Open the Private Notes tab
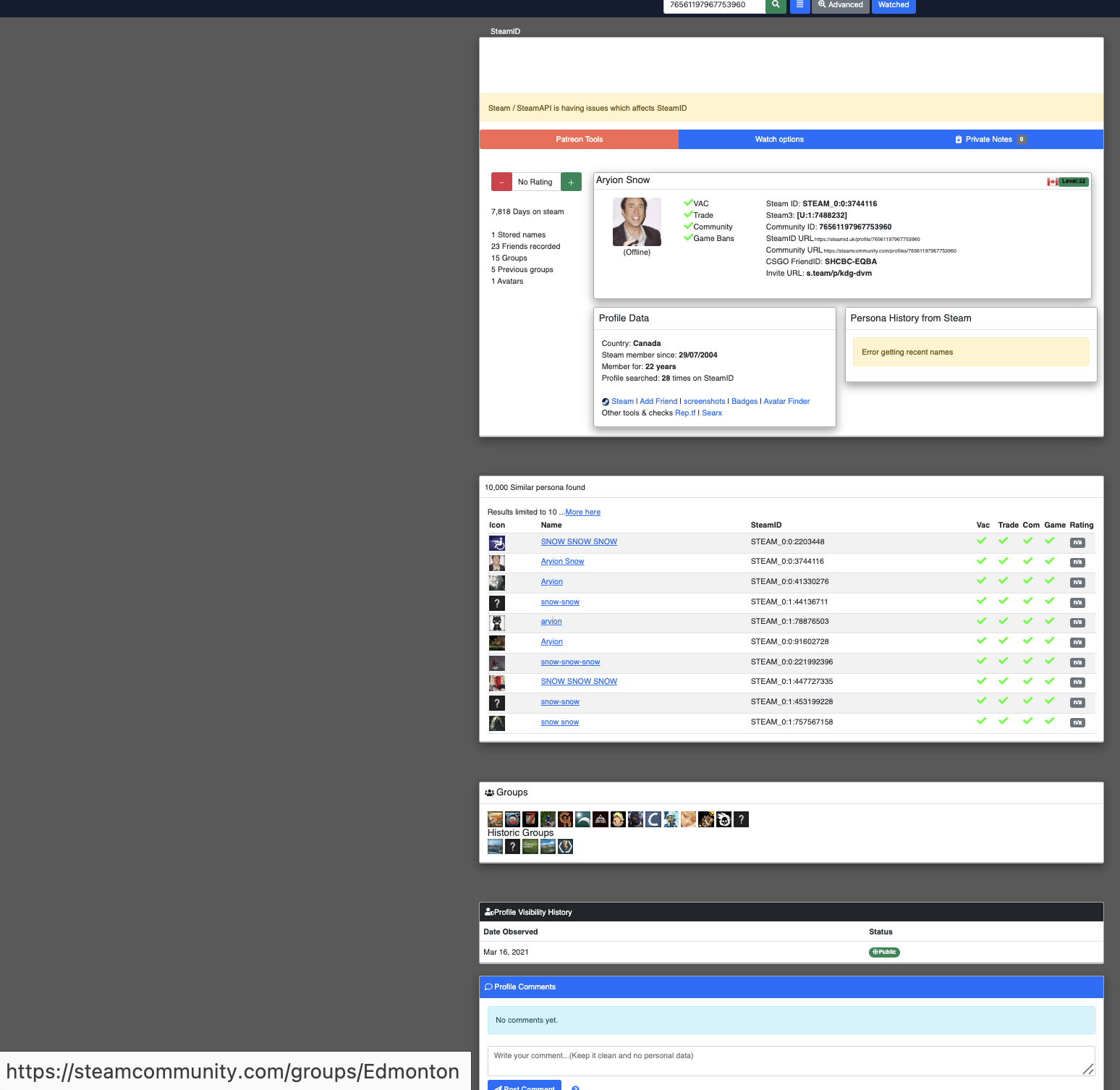 [988, 140]
